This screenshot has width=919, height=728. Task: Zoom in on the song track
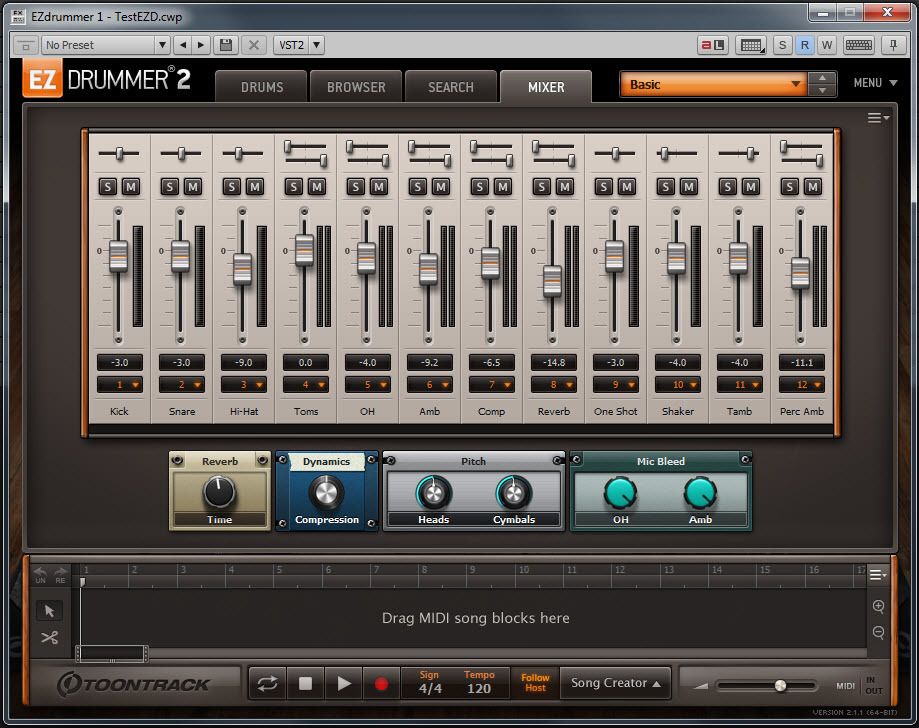click(x=878, y=607)
